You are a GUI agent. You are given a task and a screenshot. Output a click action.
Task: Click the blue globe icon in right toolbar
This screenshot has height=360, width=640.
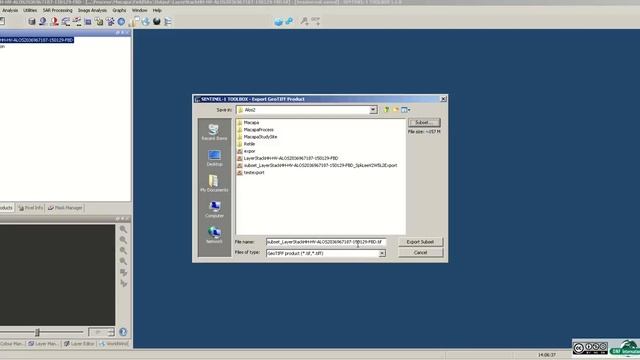pyautogui.click(x=278, y=22)
